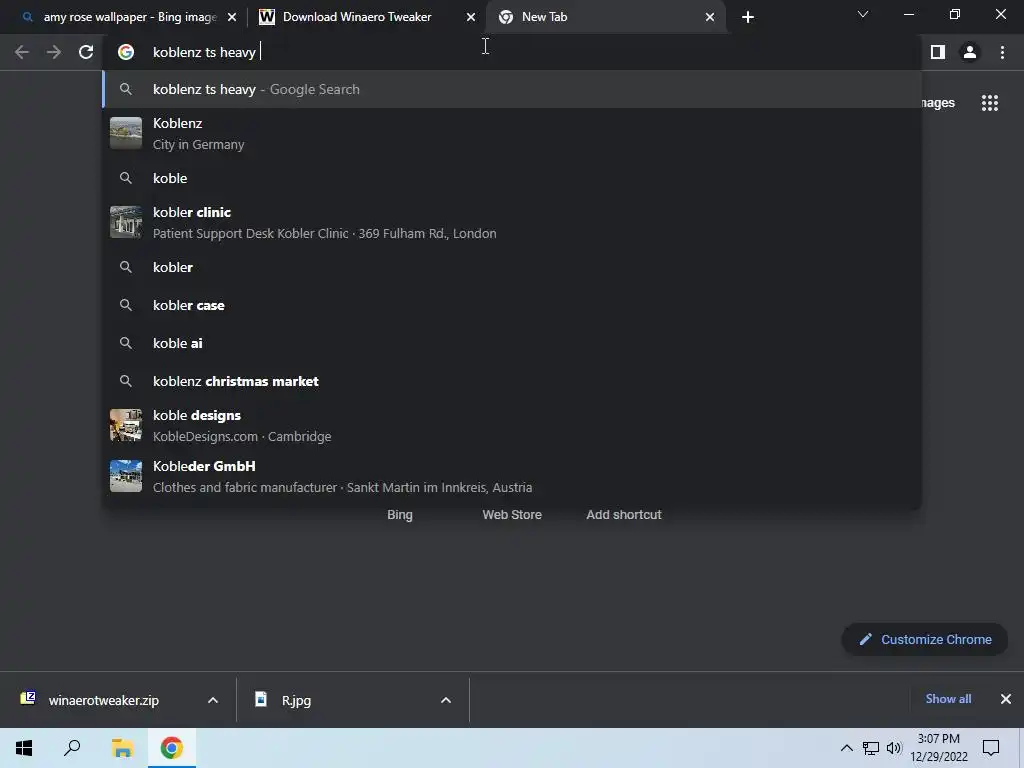
Task: Pick the Kobleder GmbH suggestion
Action: 512,476
